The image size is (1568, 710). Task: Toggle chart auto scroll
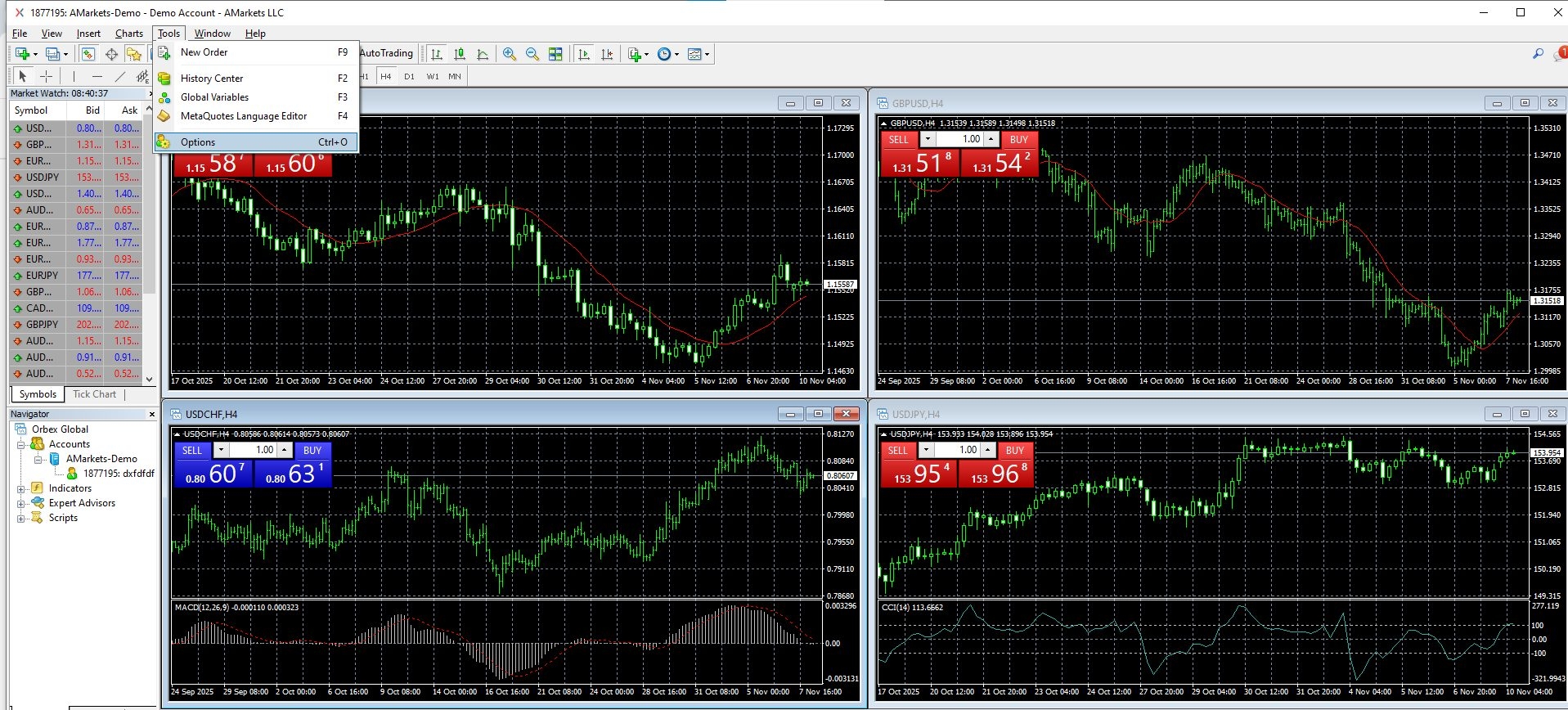pos(584,54)
